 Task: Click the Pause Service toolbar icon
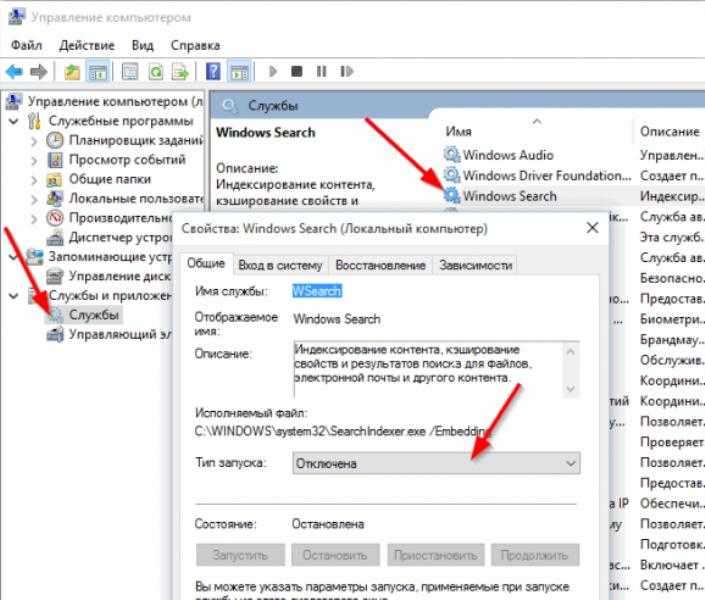321,72
